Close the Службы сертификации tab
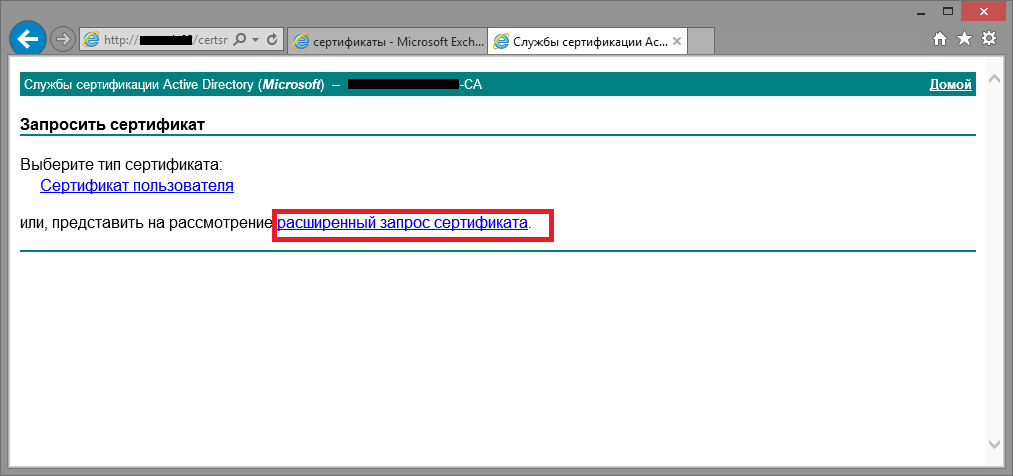This screenshot has width=1013, height=476. click(676, 41)
